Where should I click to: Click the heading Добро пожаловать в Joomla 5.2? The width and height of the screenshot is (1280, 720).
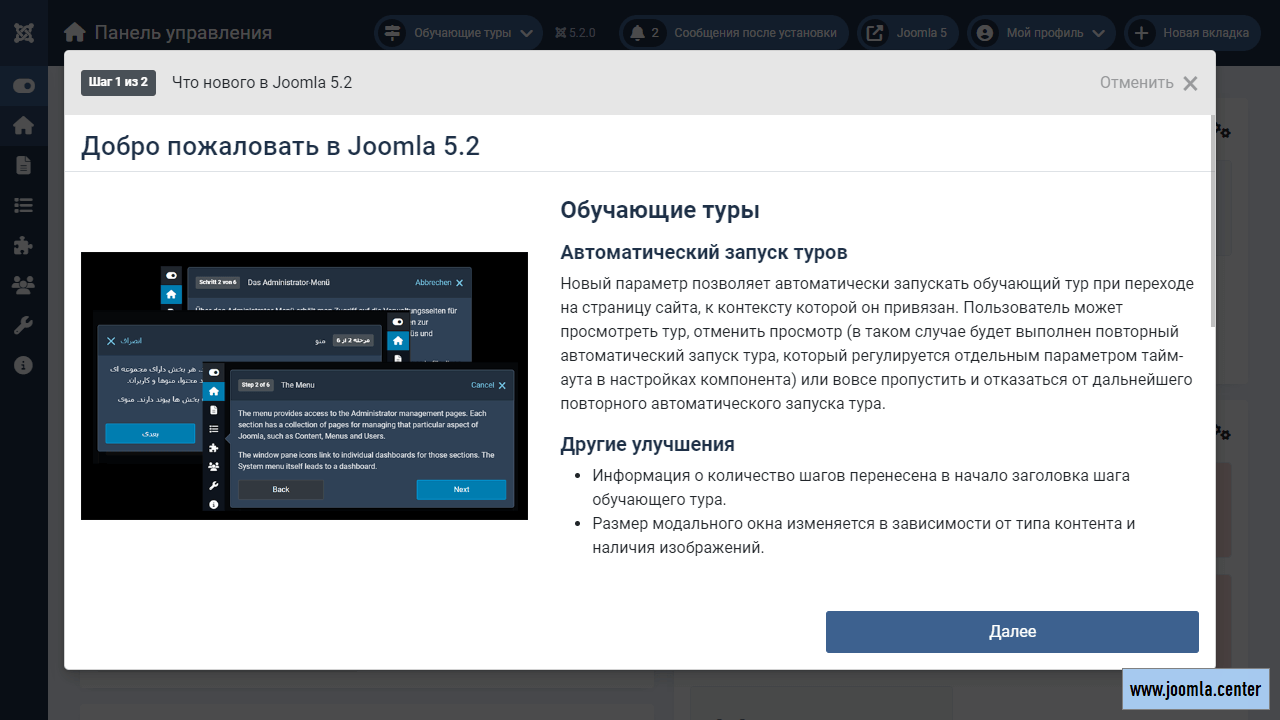click(x=280, y=146)
